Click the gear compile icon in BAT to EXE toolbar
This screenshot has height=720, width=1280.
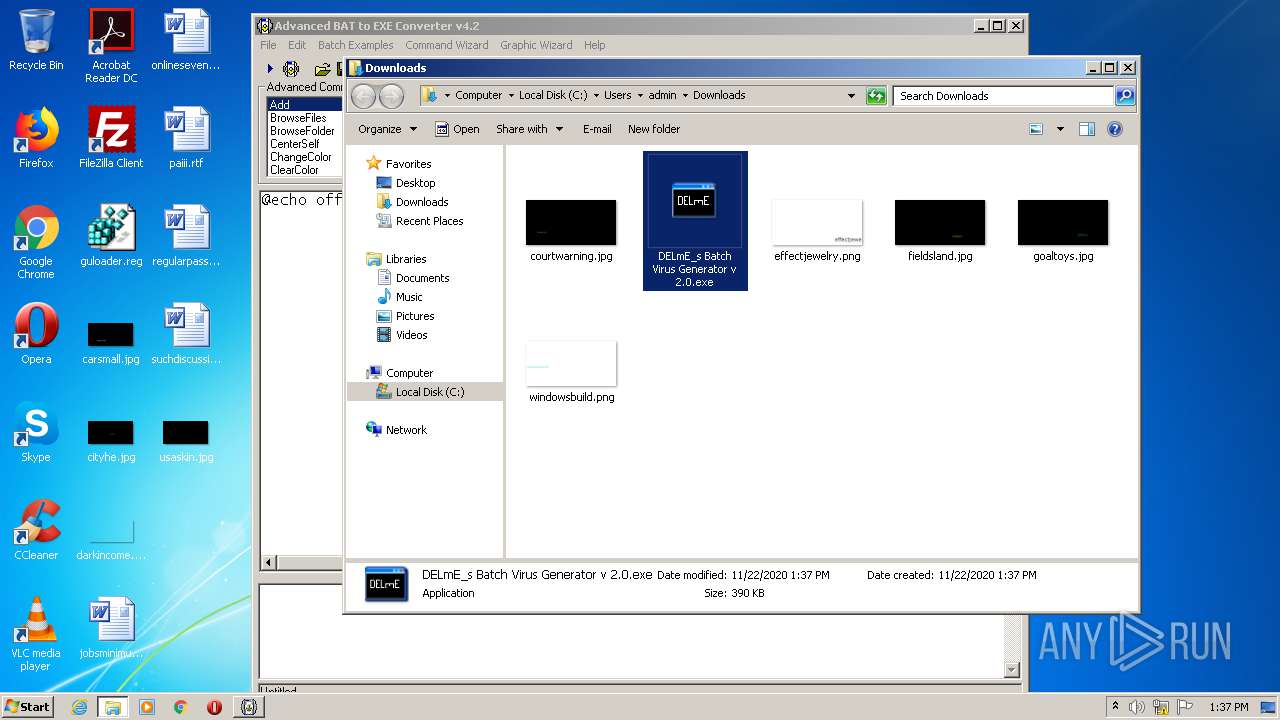(291, 69)
